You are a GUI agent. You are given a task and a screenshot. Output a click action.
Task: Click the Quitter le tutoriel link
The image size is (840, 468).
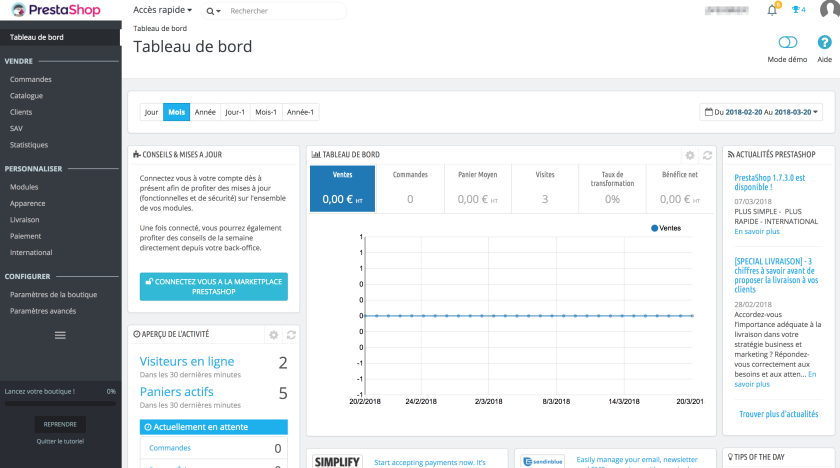pyautogui.click(x=60, y=441)
